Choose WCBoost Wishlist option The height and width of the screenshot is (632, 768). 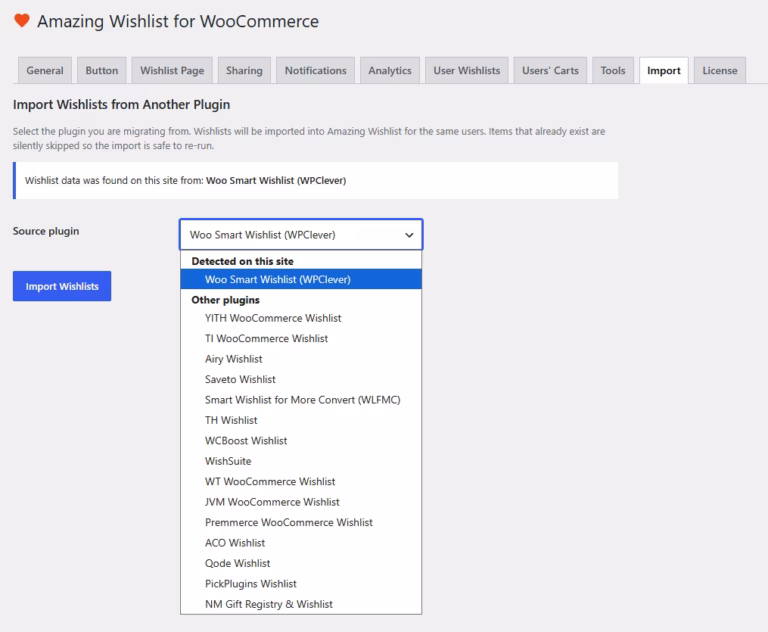301,441
